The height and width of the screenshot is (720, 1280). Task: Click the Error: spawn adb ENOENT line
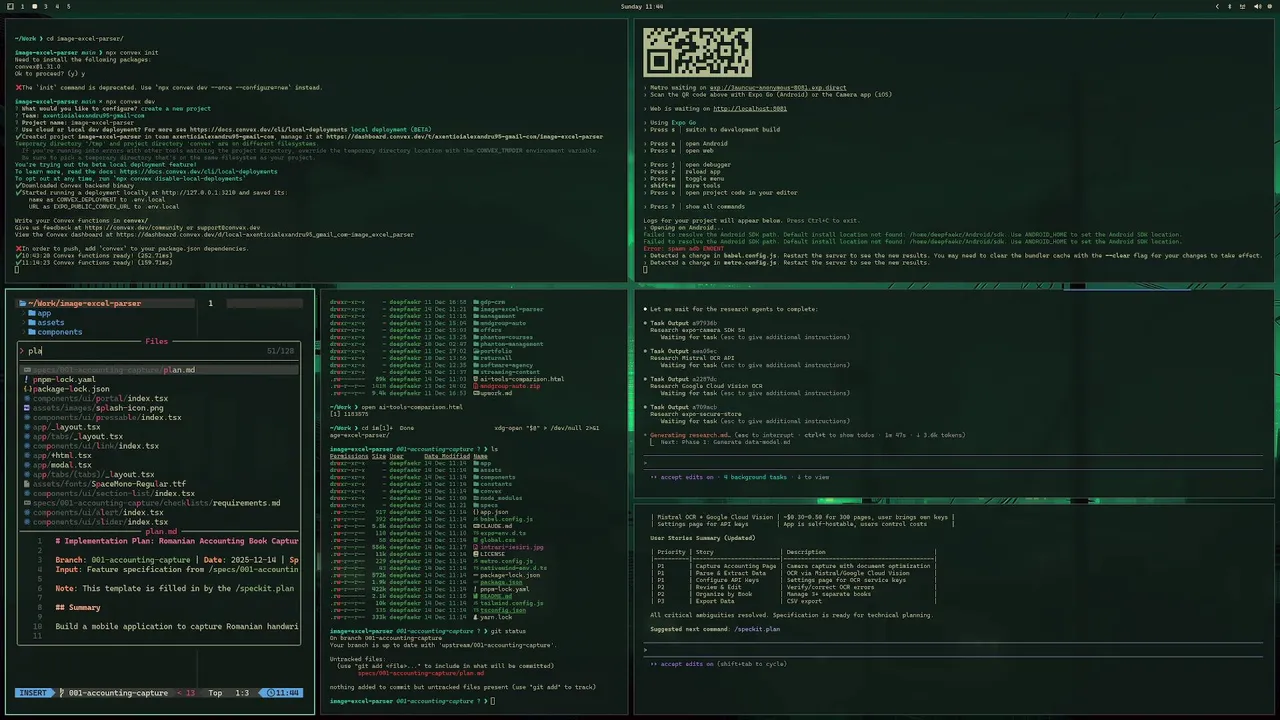coord(684,248)
